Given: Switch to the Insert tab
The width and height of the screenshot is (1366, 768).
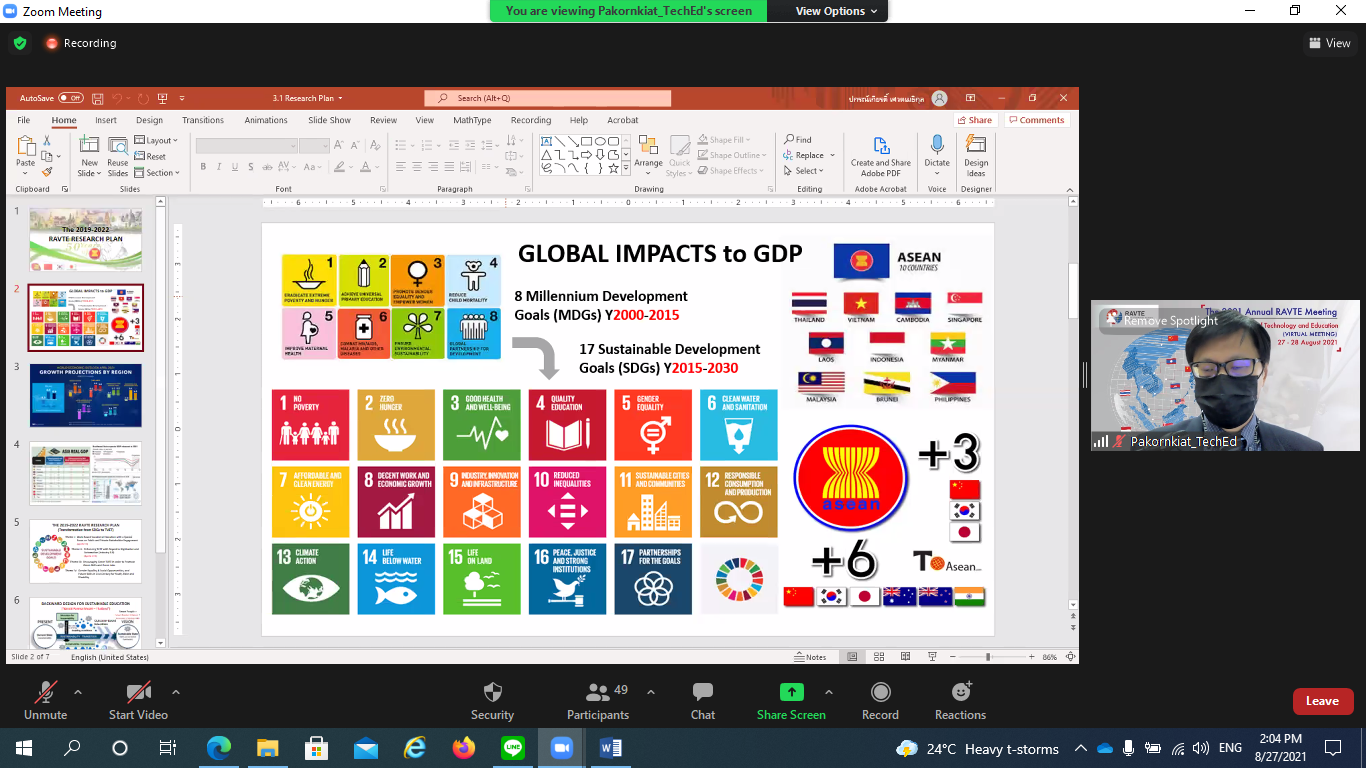Looking at the screenshot, I should (x=106, y=120).
